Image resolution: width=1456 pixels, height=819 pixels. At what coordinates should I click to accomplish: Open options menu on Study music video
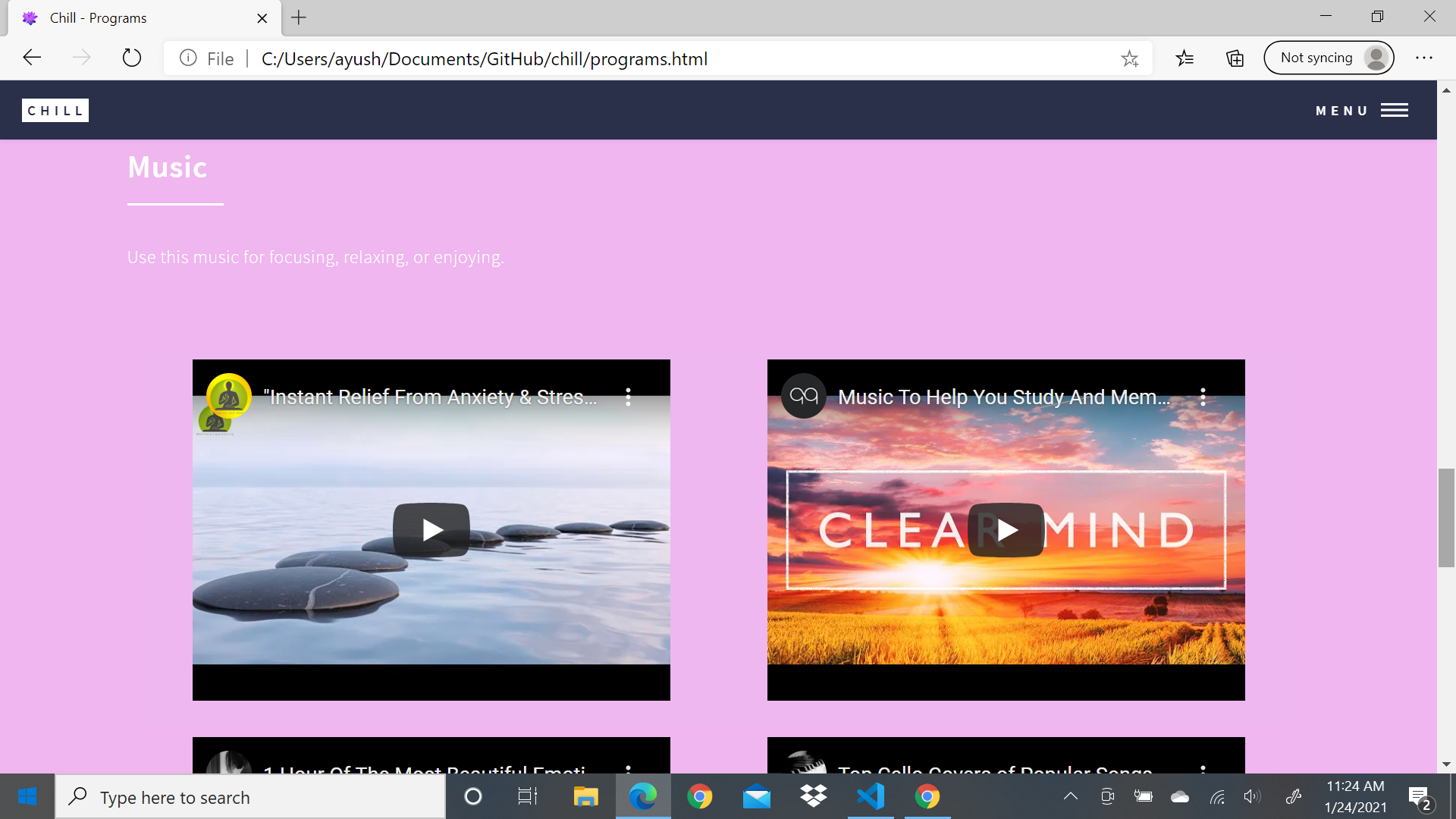(1203, 397)
